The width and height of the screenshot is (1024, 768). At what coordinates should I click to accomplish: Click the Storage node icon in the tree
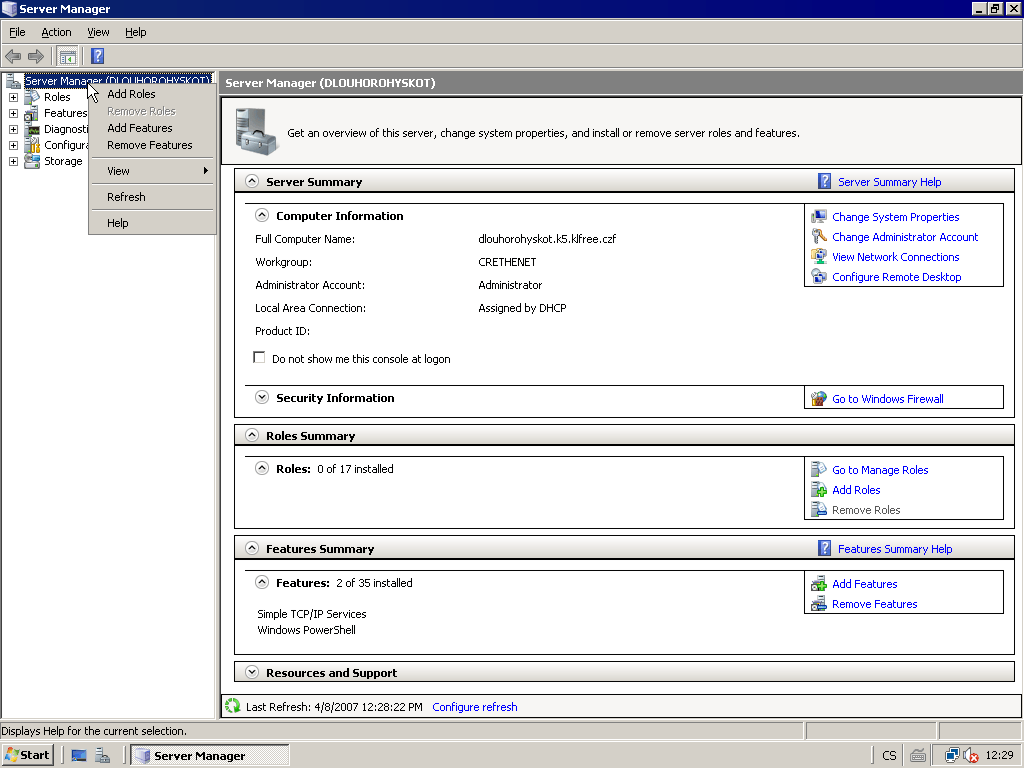click(x=32, y=161)
